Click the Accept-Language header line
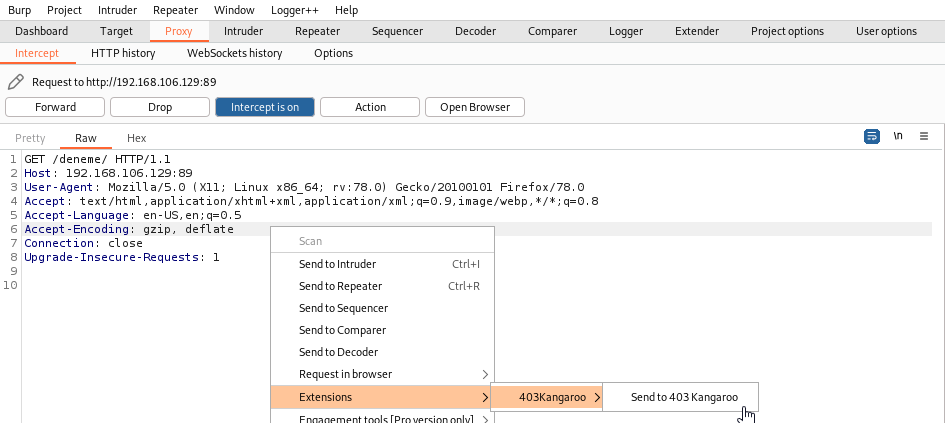945x423 pixels. pos(133,215)
